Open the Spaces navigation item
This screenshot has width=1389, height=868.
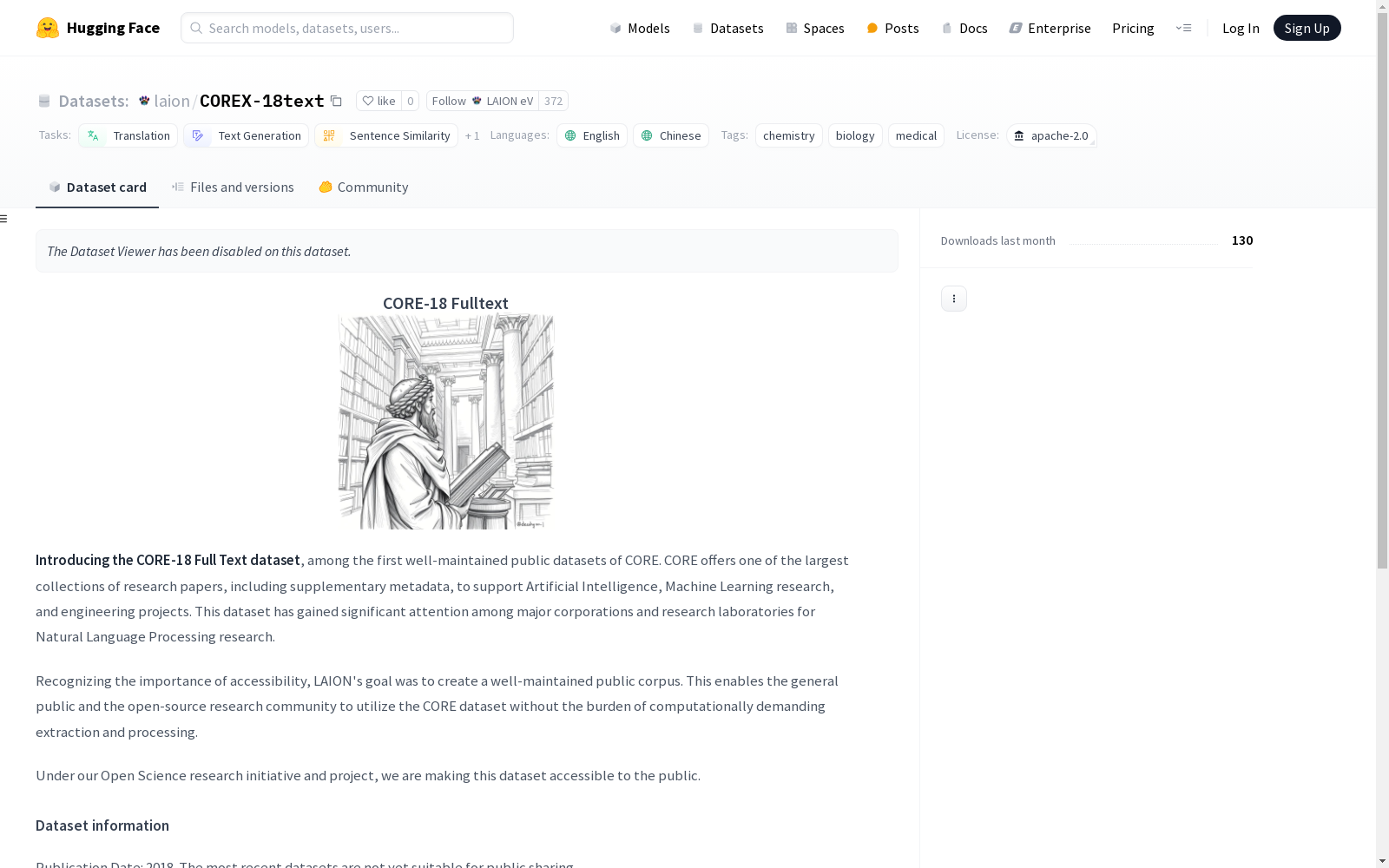[814, 28]
